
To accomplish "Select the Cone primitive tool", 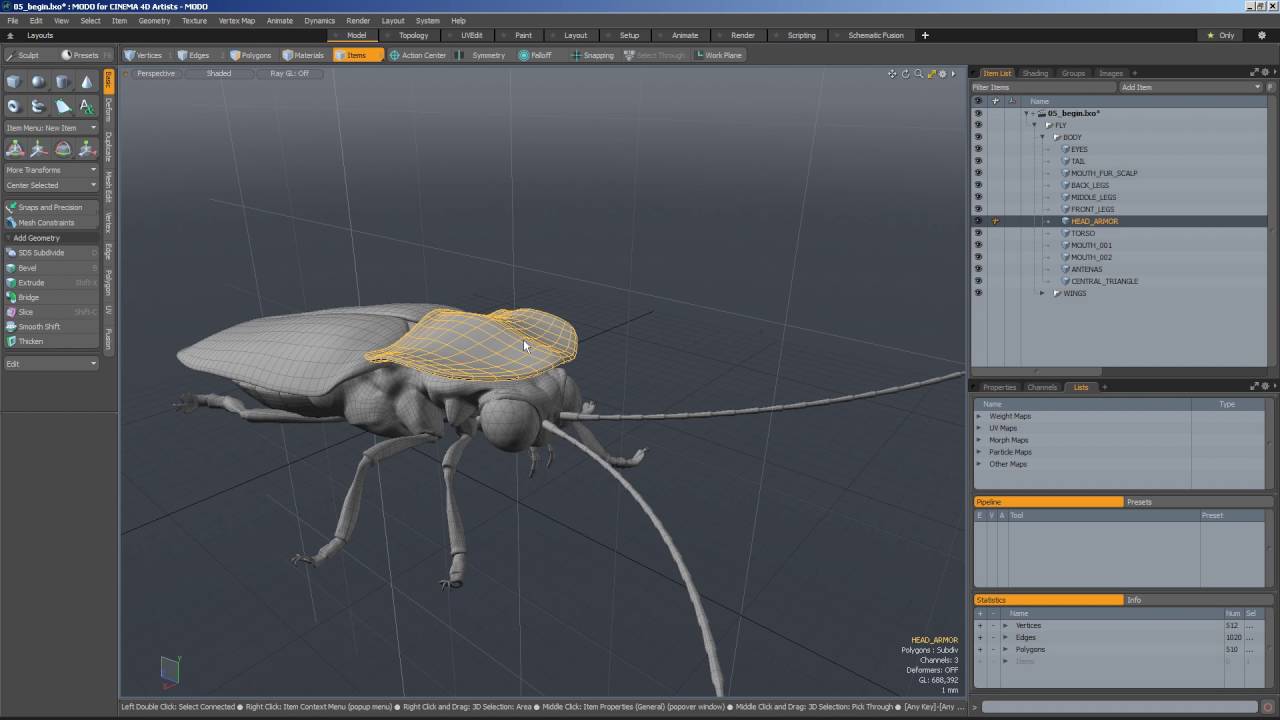I will 87,82.
